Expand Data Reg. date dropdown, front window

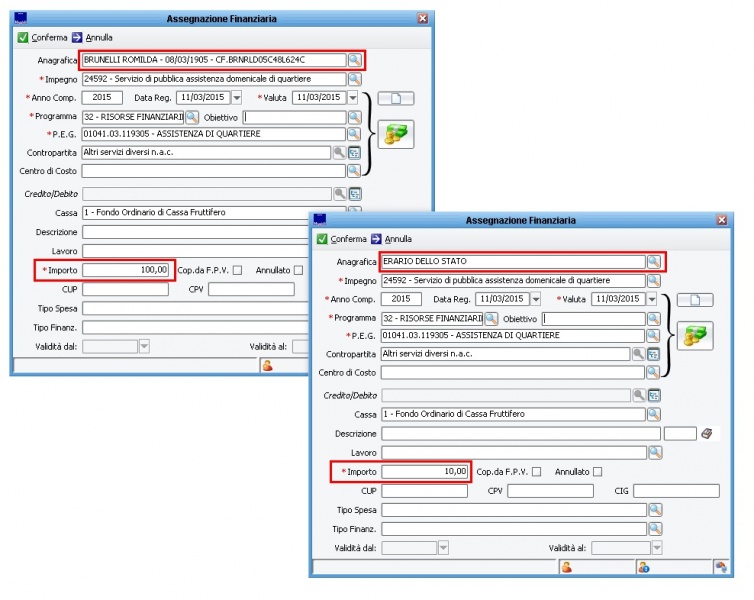[536, 299]
